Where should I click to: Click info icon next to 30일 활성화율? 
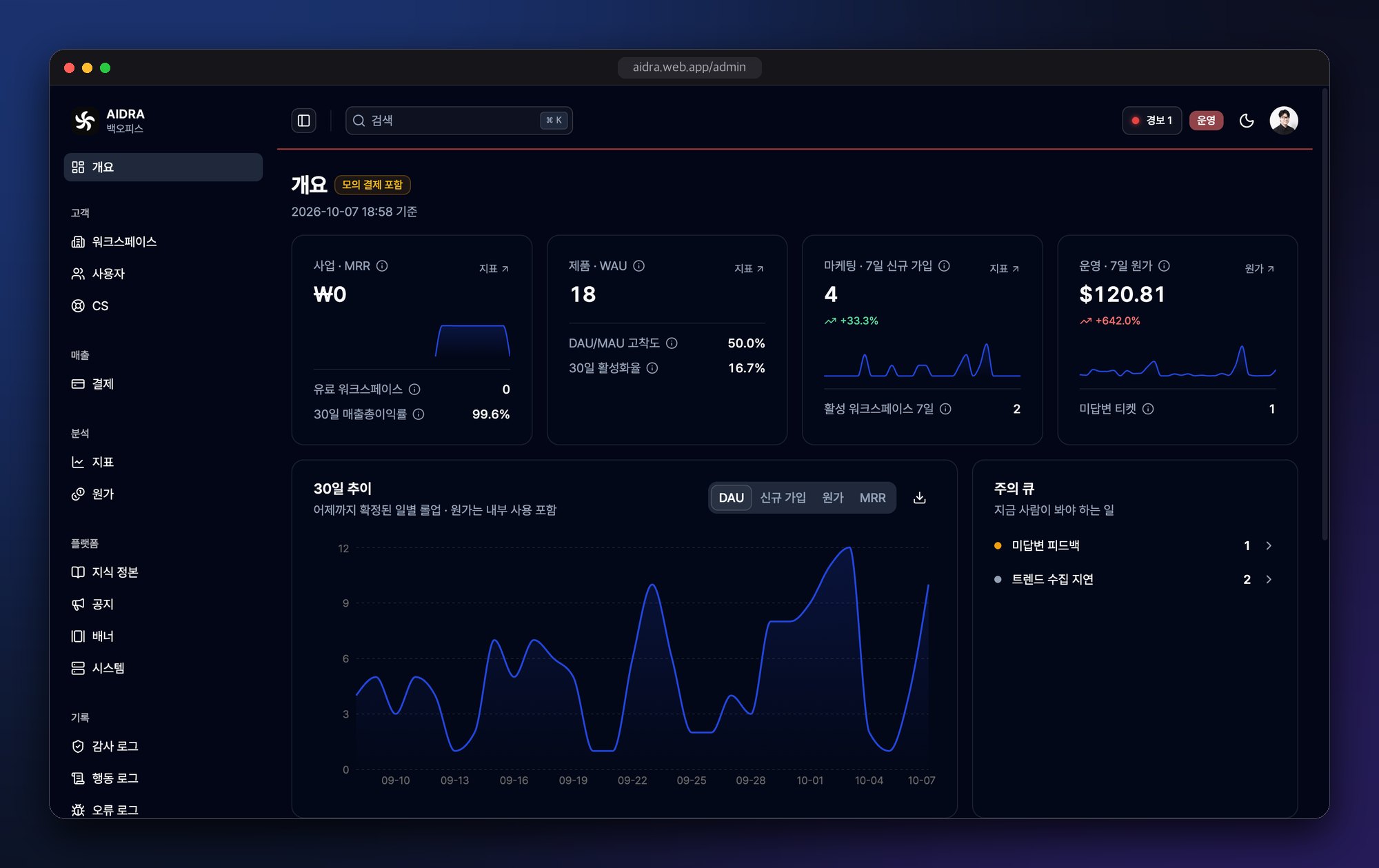point(652,368)
